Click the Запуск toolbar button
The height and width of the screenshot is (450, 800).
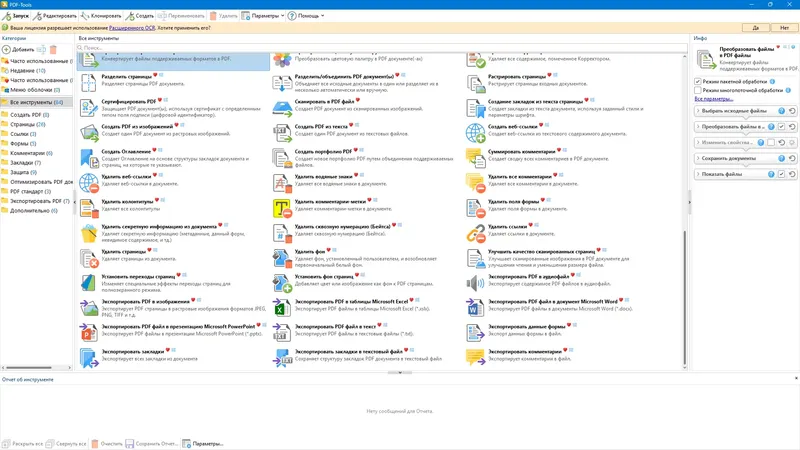click(16, 16)
